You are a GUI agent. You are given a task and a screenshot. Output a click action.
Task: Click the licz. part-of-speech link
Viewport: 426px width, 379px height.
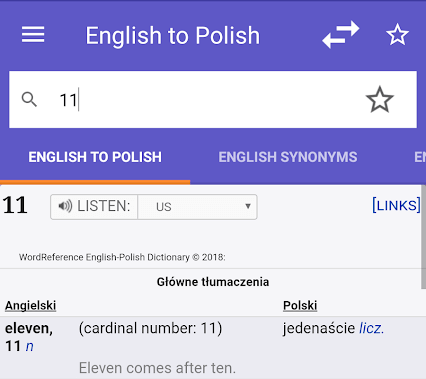371,328
